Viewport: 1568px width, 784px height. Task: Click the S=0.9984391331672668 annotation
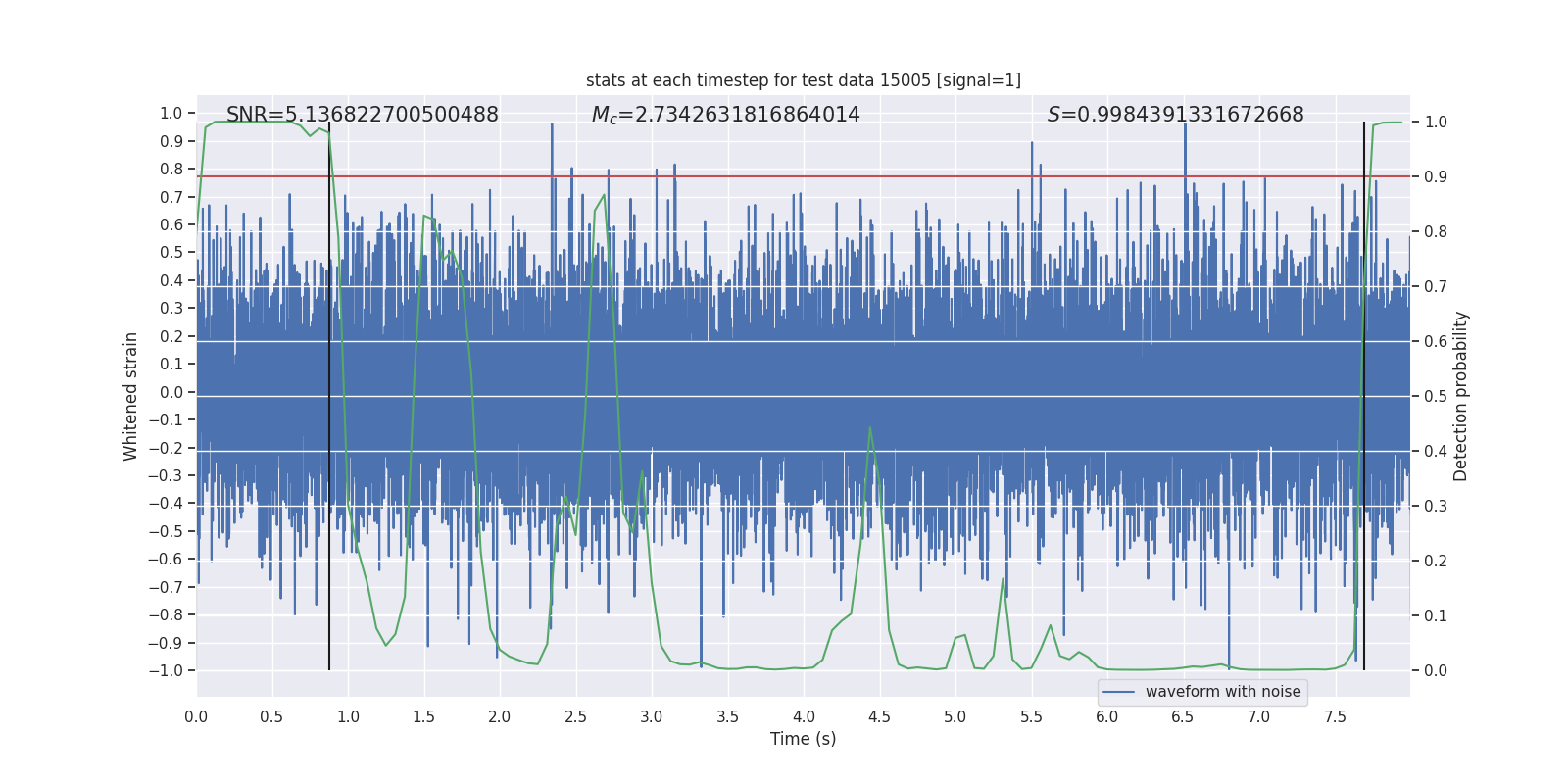coord(1175,115)
